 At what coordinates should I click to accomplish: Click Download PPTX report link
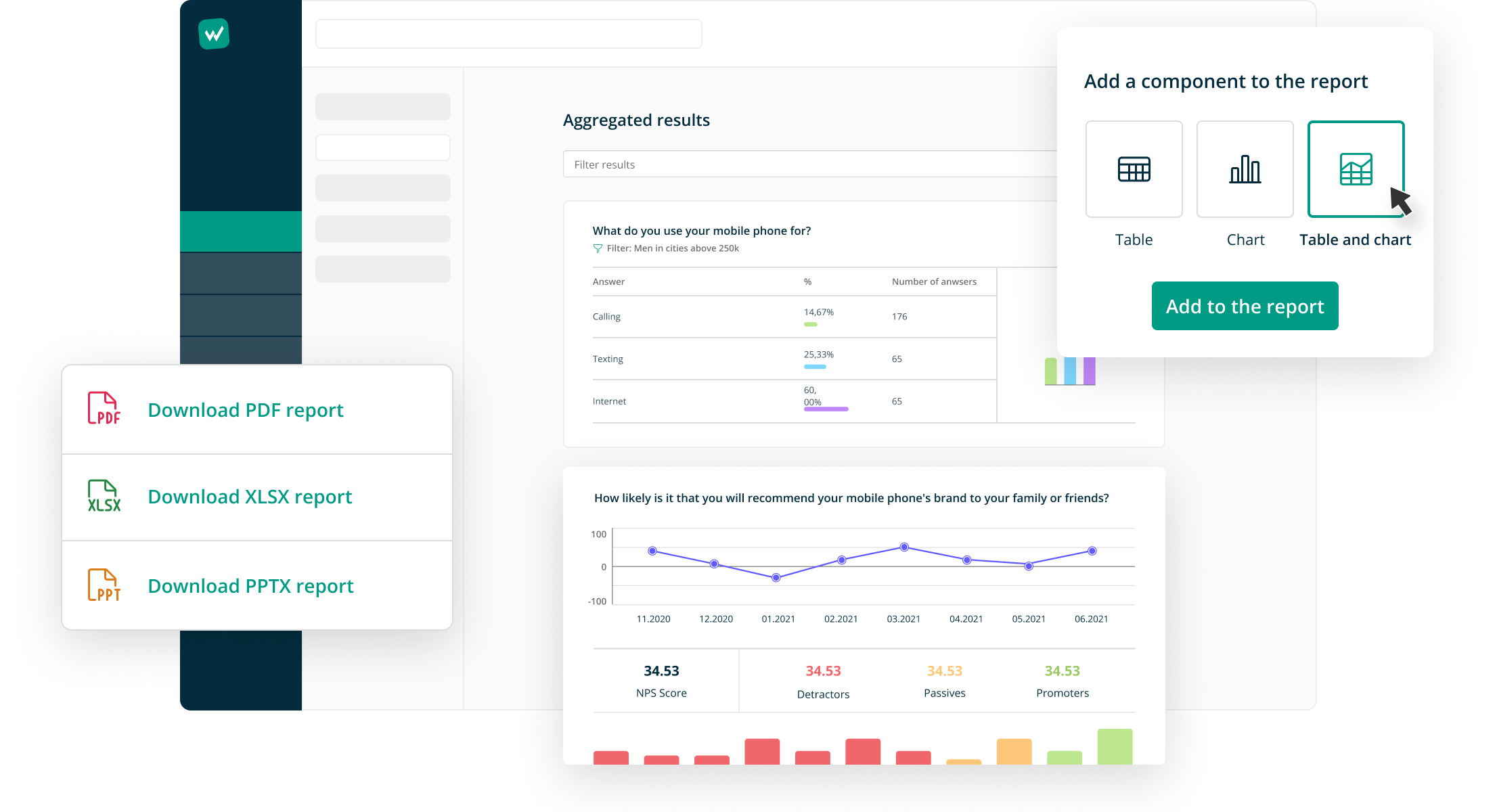click(x=250, y=586)
